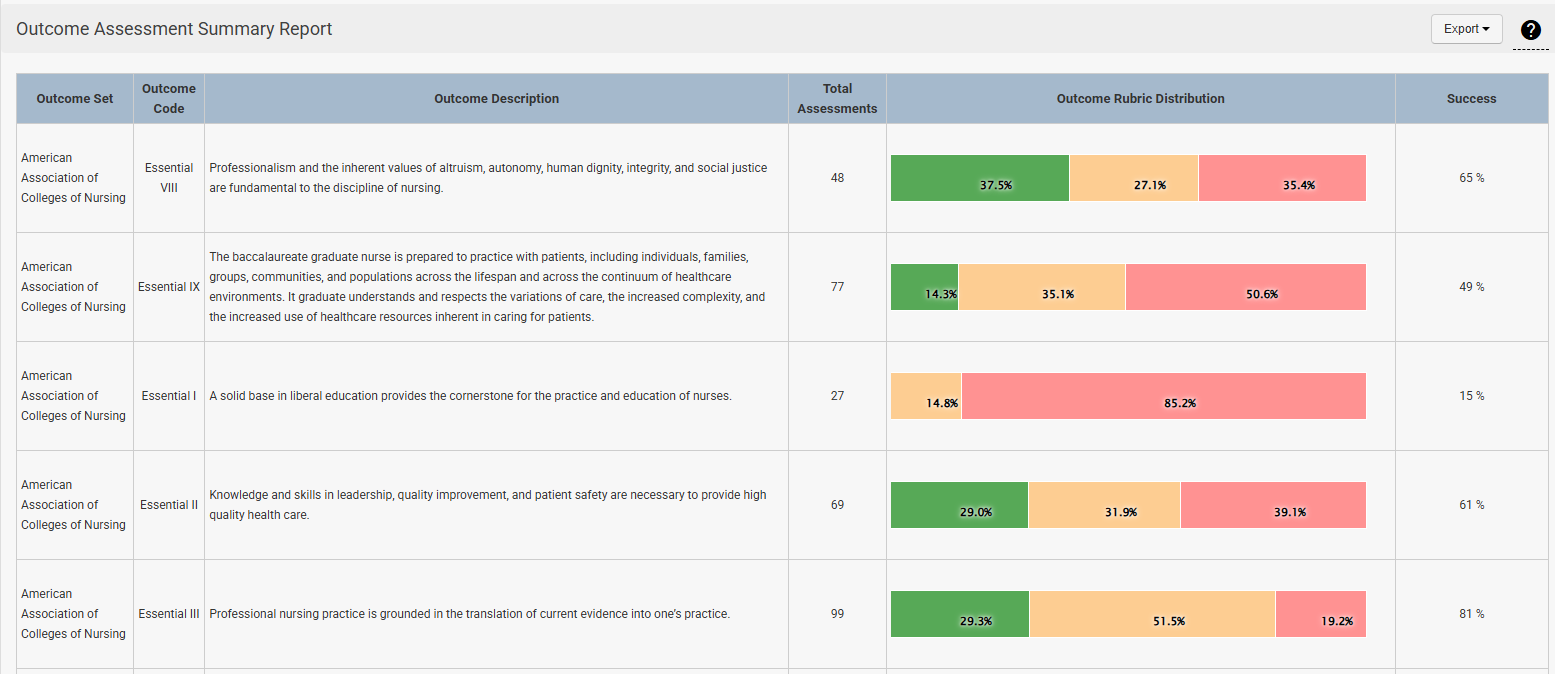
Task: Click the red 50.6% bar segment
Action: [x=1245, y=287]
